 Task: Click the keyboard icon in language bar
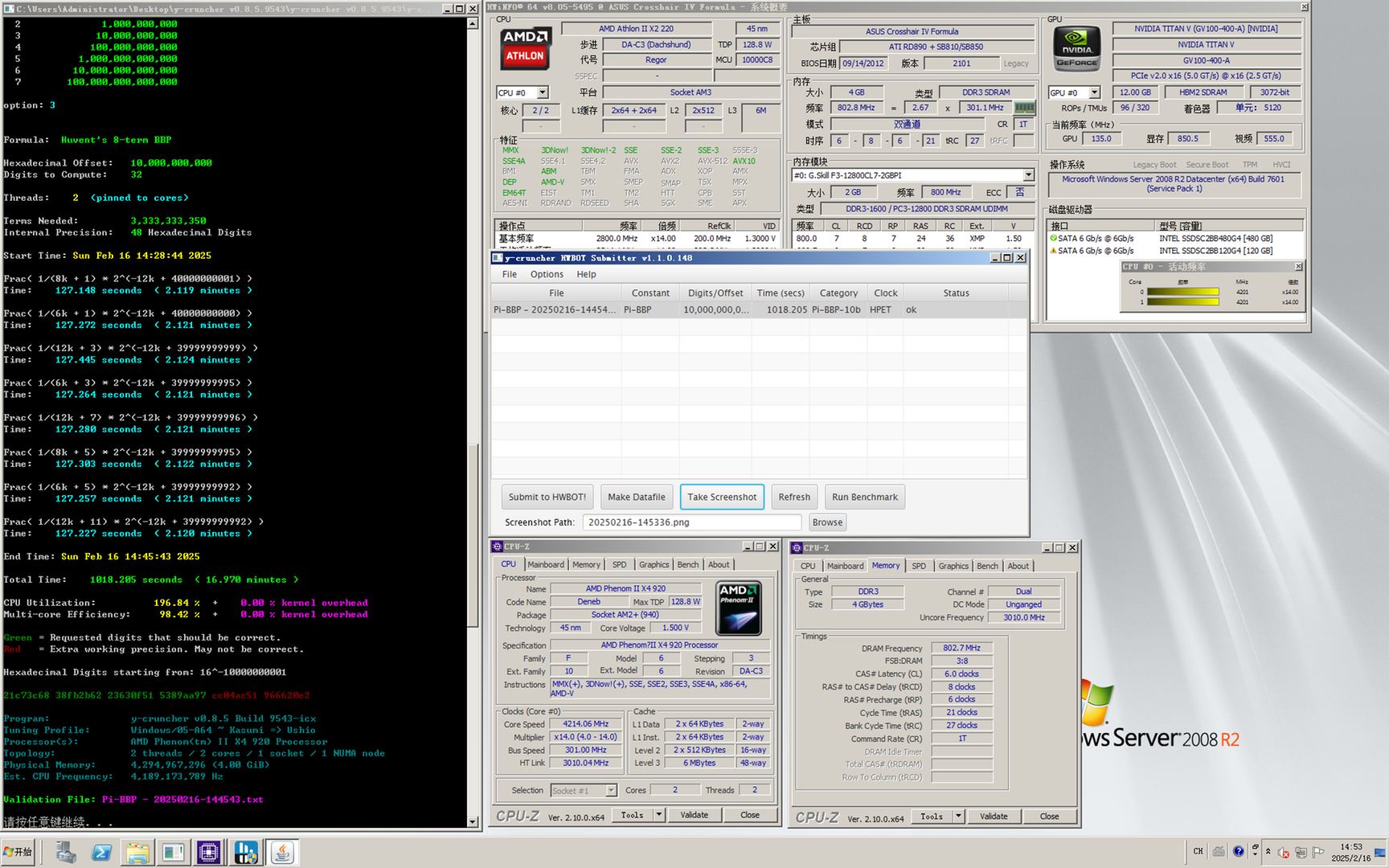tap(1219, 851)
